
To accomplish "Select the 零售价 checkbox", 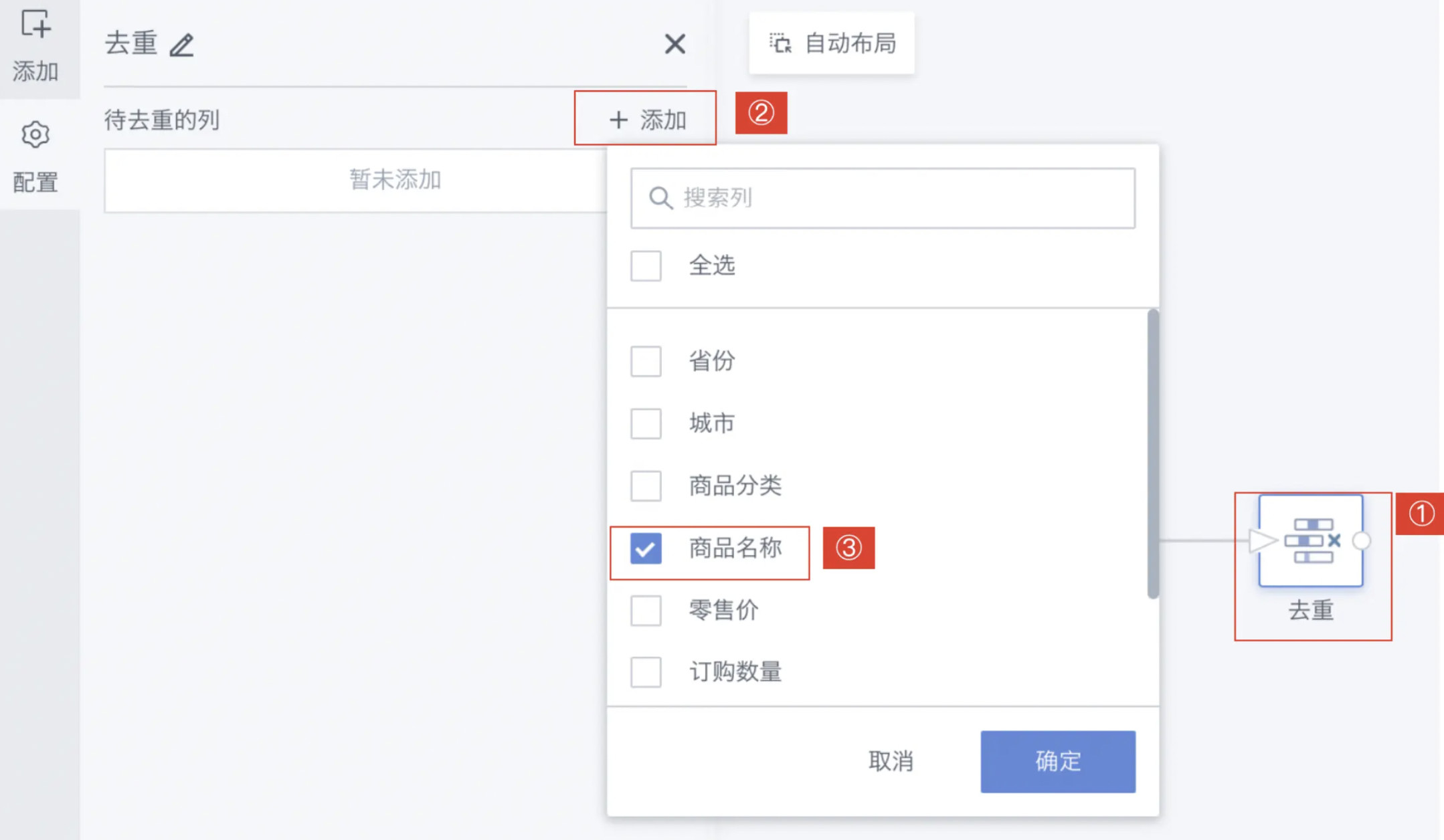I will point(646,611).
